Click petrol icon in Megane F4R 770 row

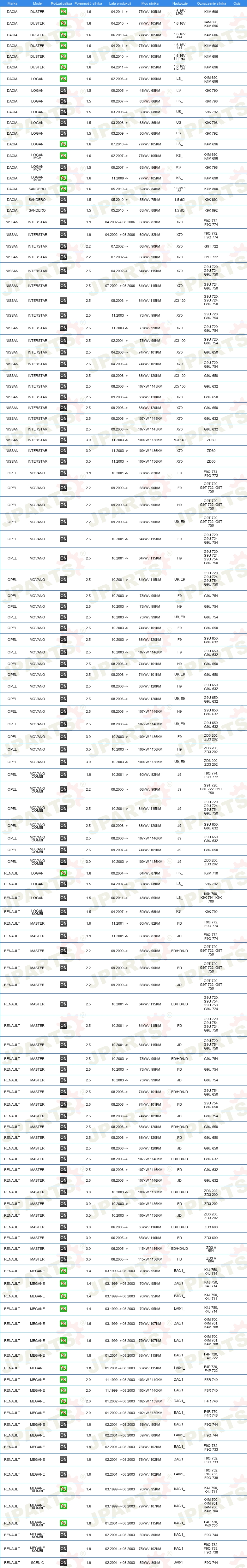pyautogui.click(x=63, y=1413)
